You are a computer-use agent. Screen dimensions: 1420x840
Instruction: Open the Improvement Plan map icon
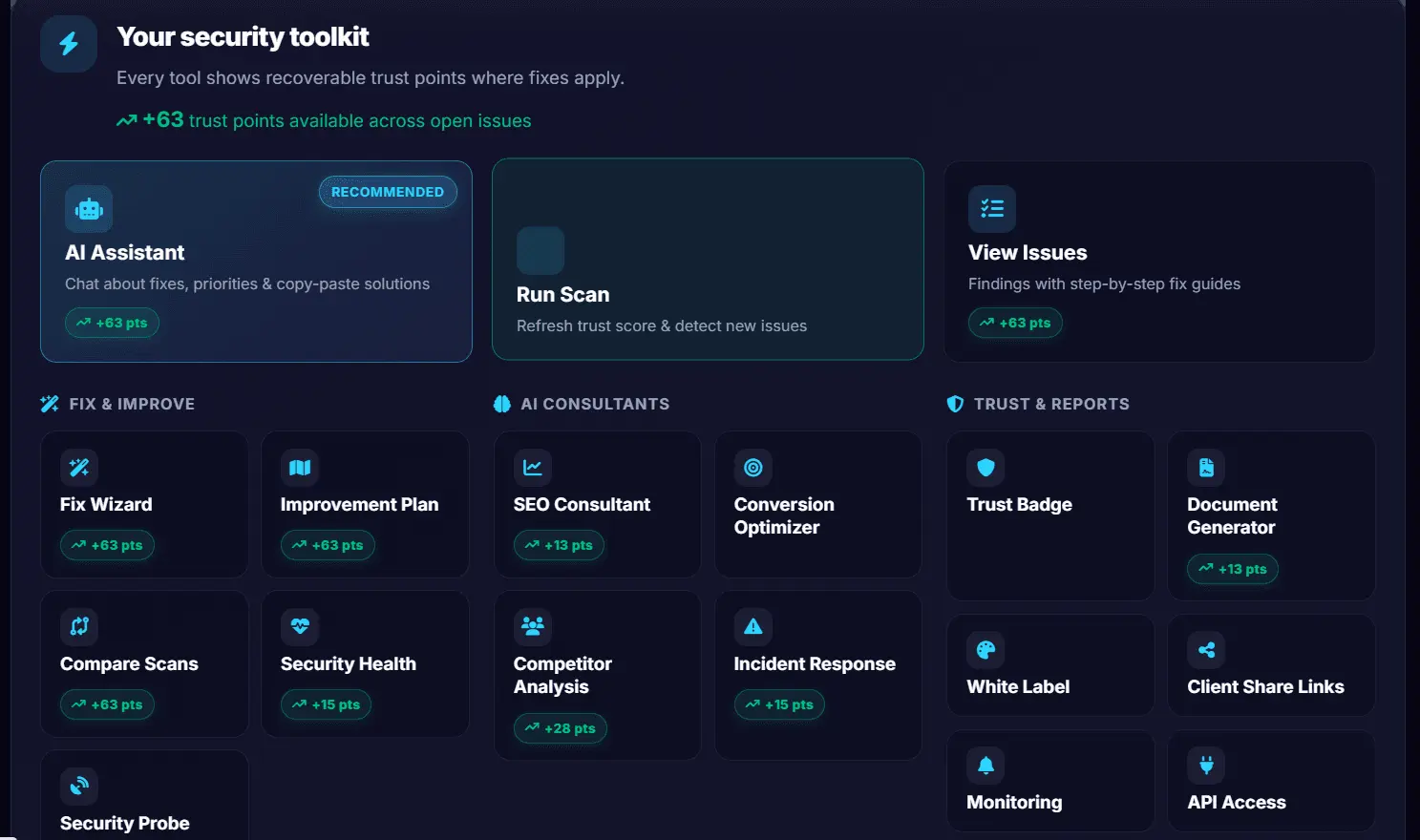300,468
